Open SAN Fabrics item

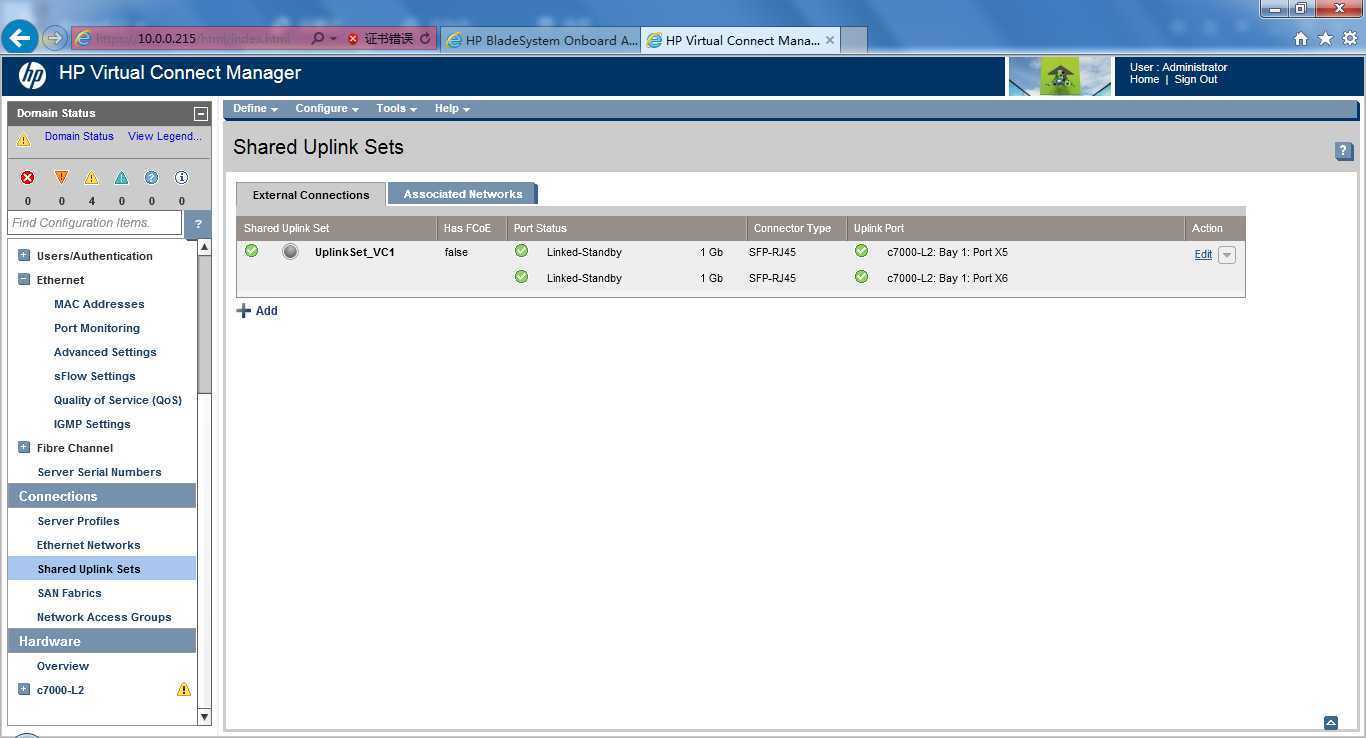click(x=69, y=593)
